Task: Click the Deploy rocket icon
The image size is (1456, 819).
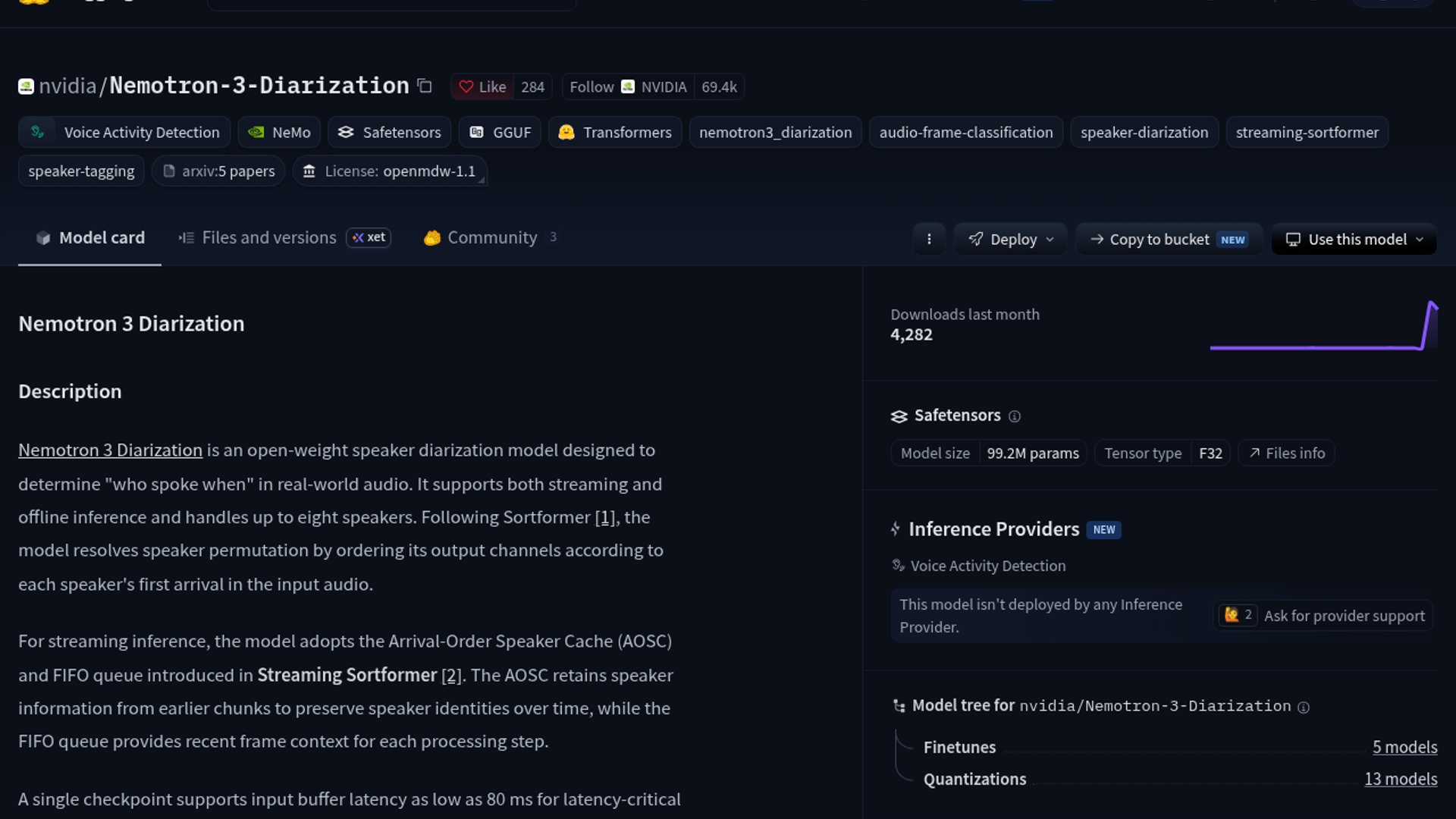Action: [976, 240]
